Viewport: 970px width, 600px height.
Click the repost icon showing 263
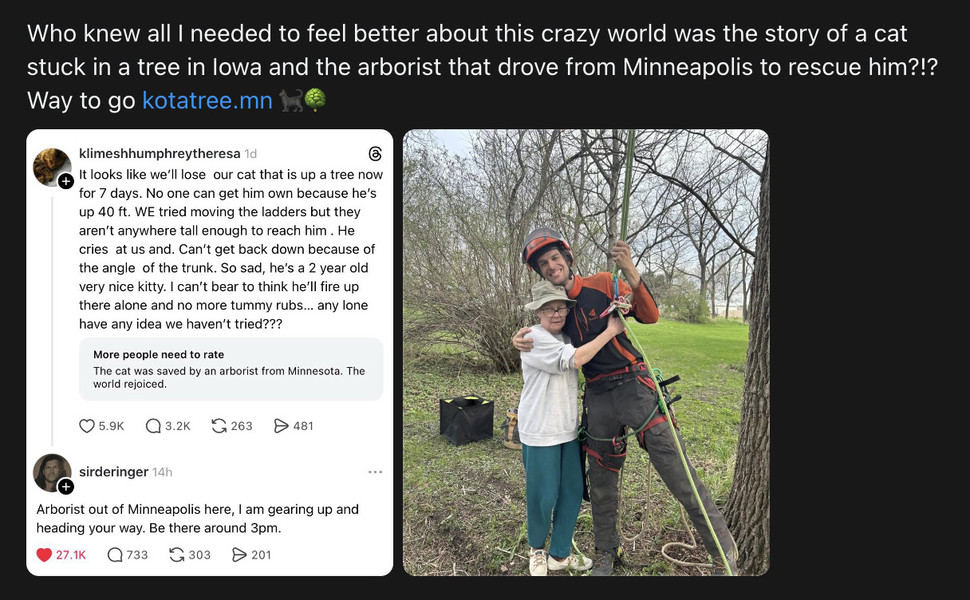click(x=219, y=426)
